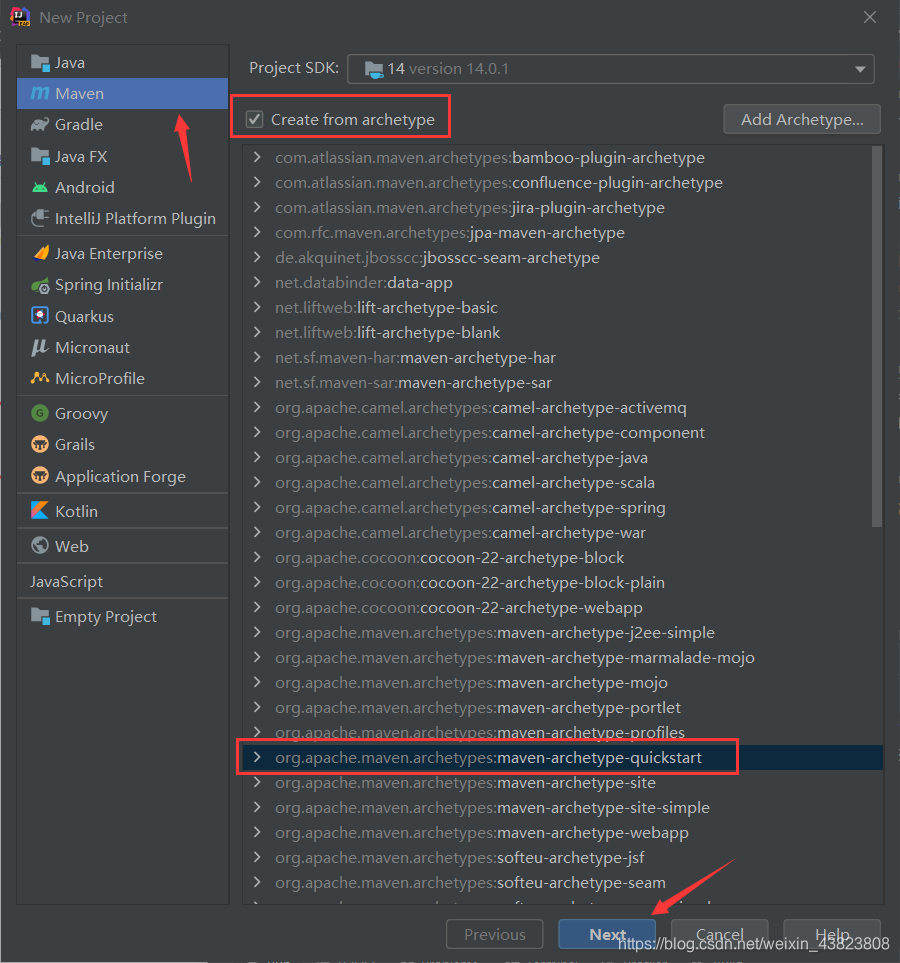900x963 pixels.
Task: Select Maven in the project type list
Action: click(80, 94)
